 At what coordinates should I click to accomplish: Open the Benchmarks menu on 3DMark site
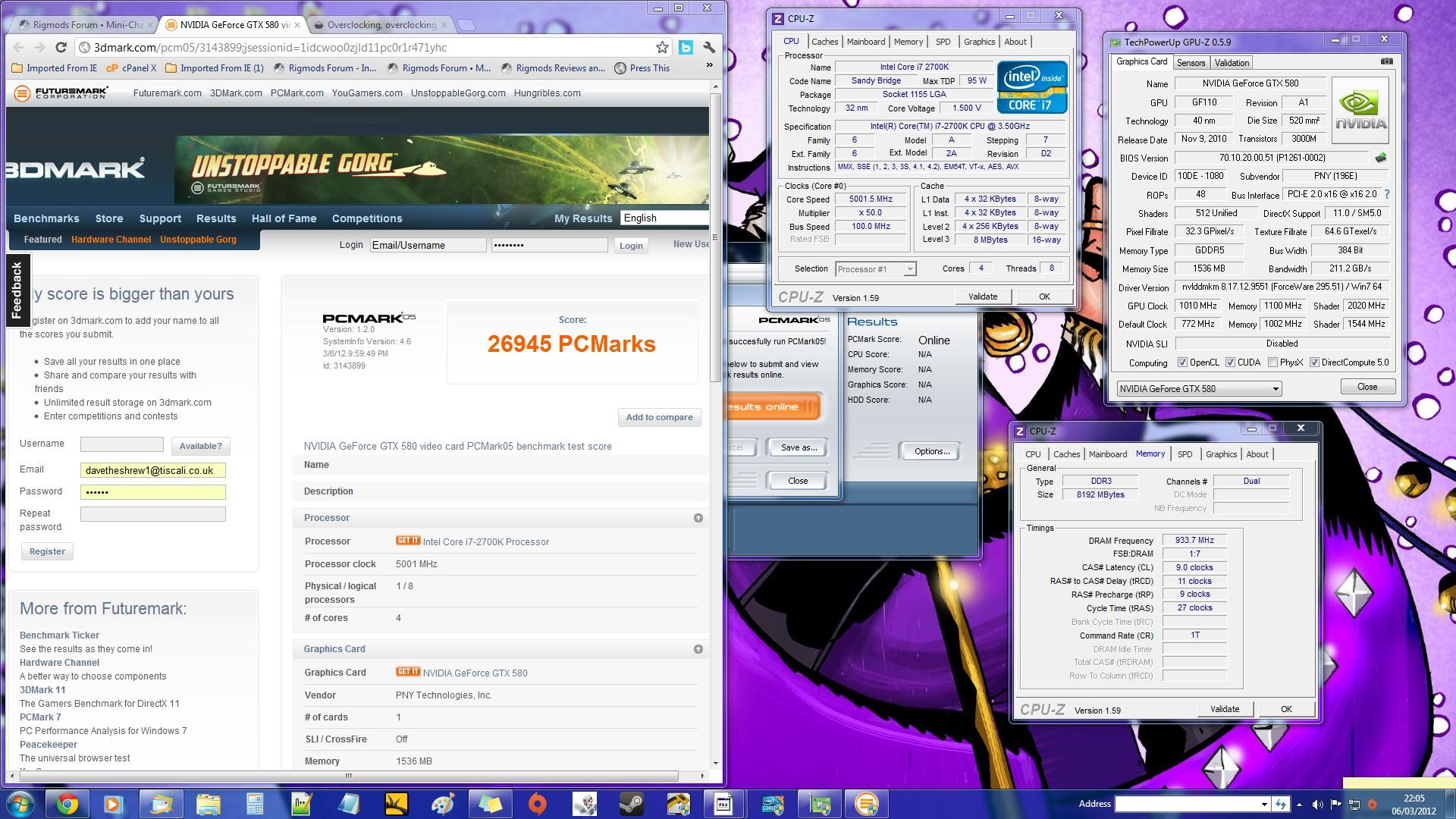[46, 218]
